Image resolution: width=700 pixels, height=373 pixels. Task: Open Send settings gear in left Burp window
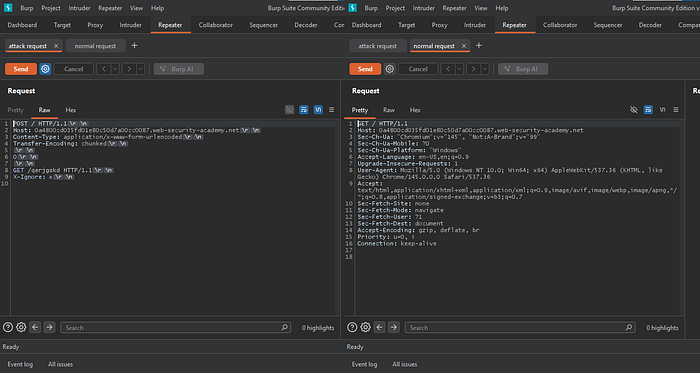45,69
